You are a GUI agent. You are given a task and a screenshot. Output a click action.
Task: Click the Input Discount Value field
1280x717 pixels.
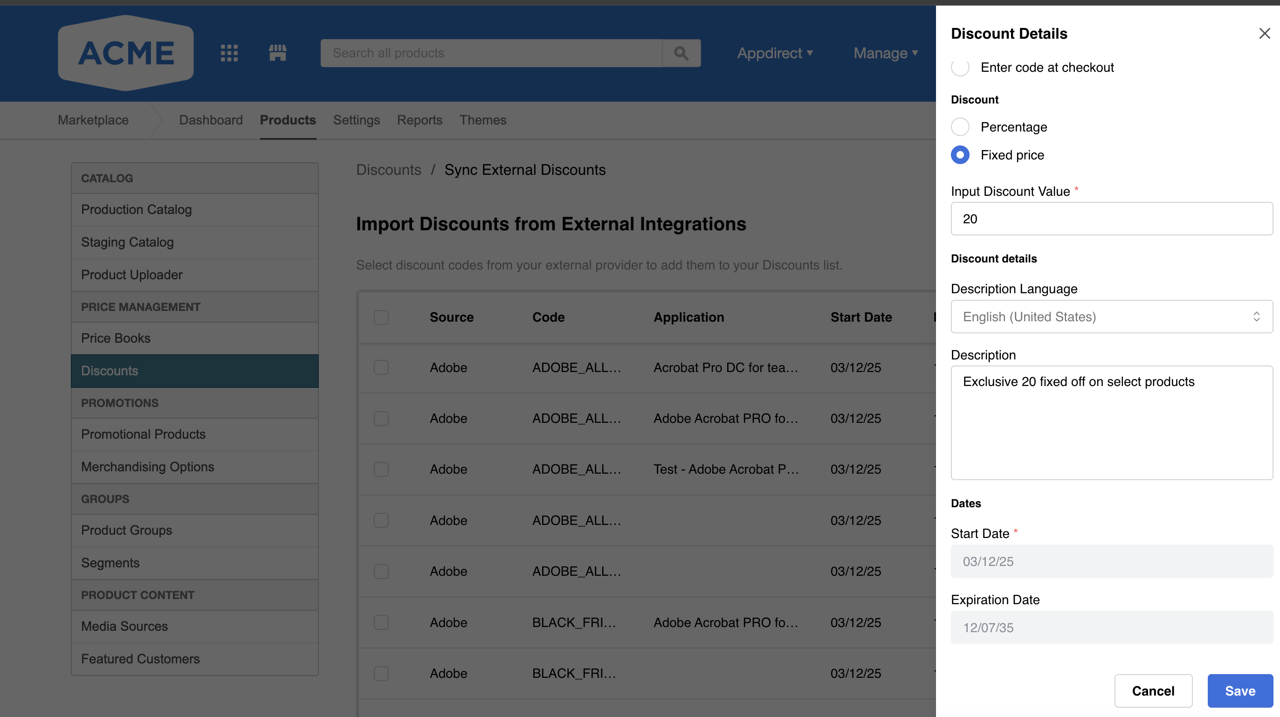click(1111, 219)
